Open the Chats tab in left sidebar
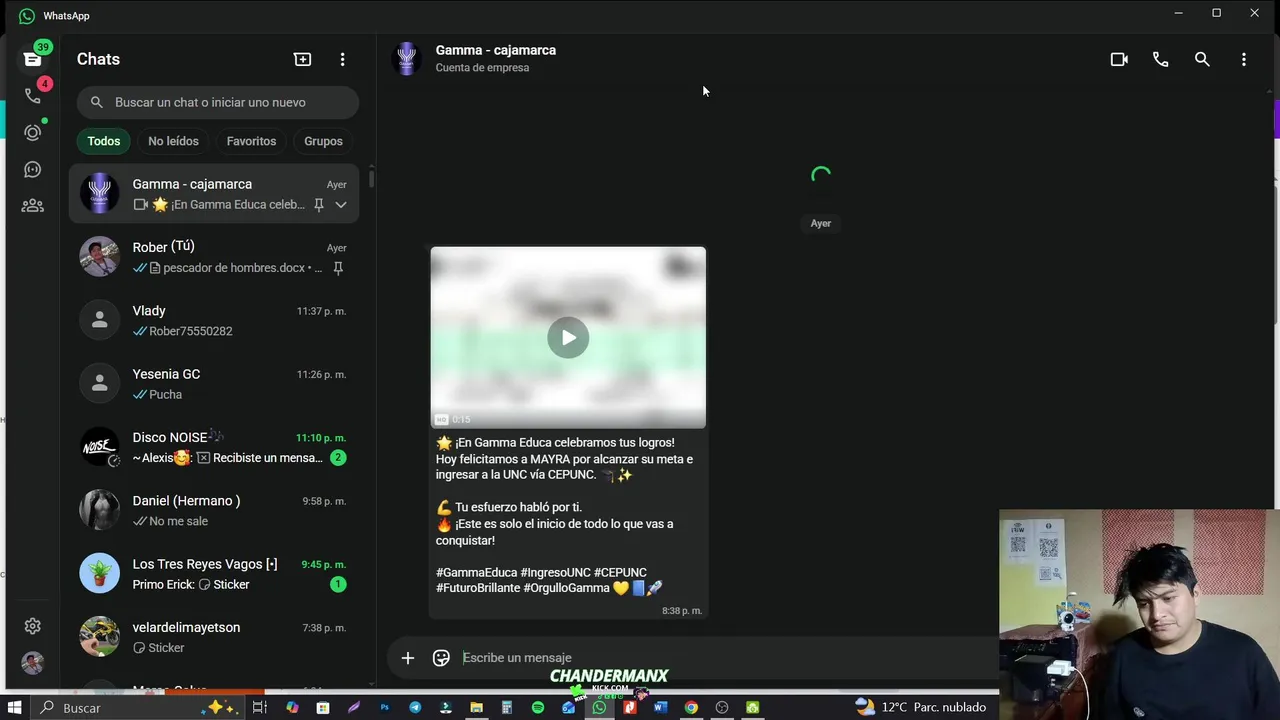The width and height of the screenshot is (1280, 720). (32, 59)
